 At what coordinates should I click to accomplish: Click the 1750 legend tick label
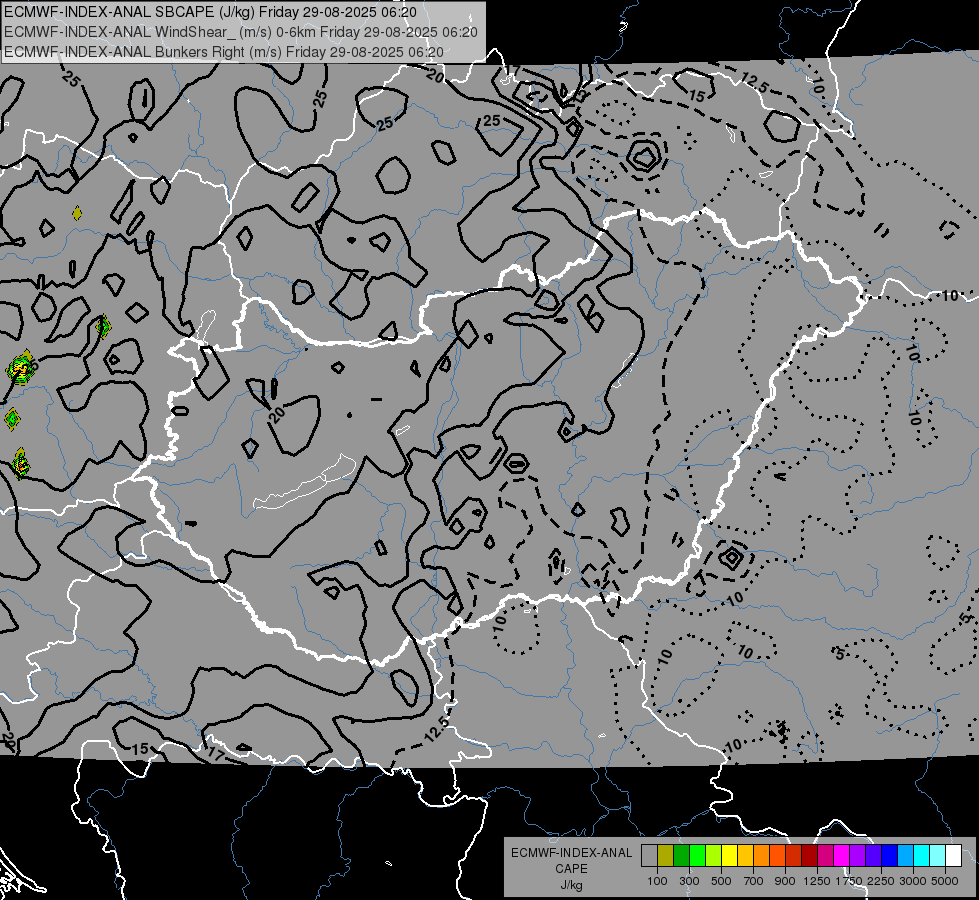click(x=850, y=881)
